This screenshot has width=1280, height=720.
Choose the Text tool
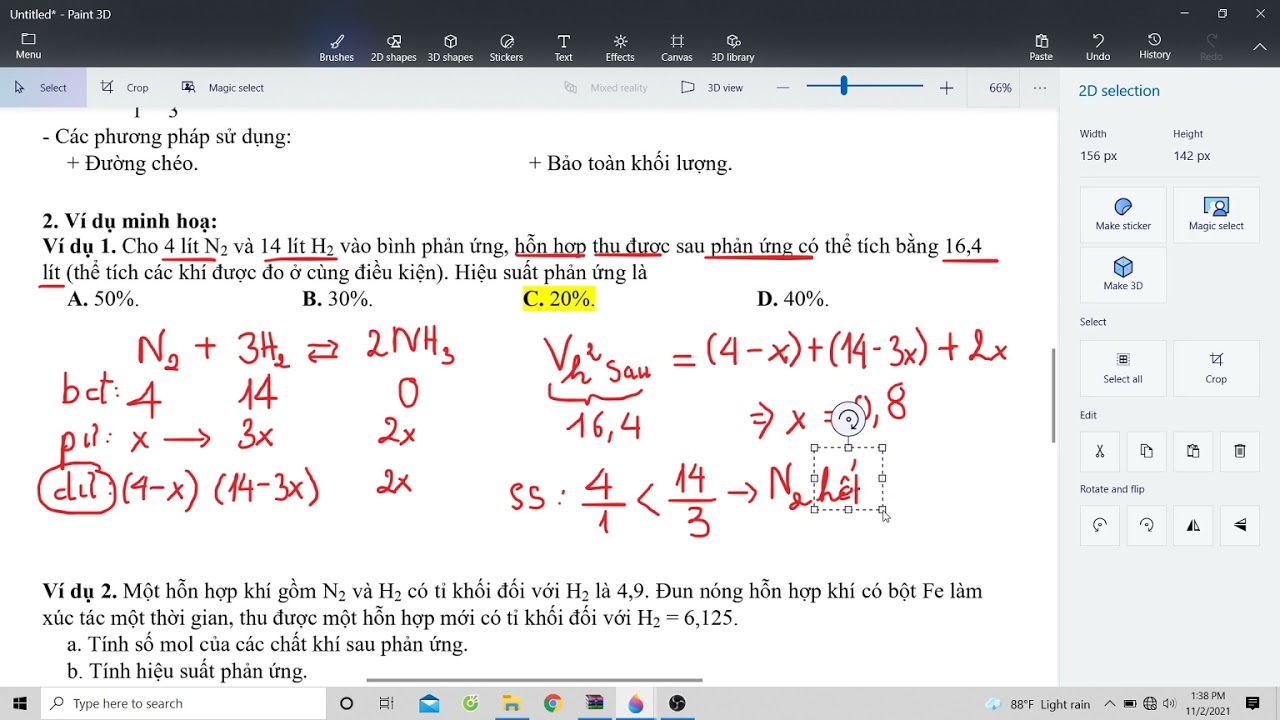click(x=563, y=47)
